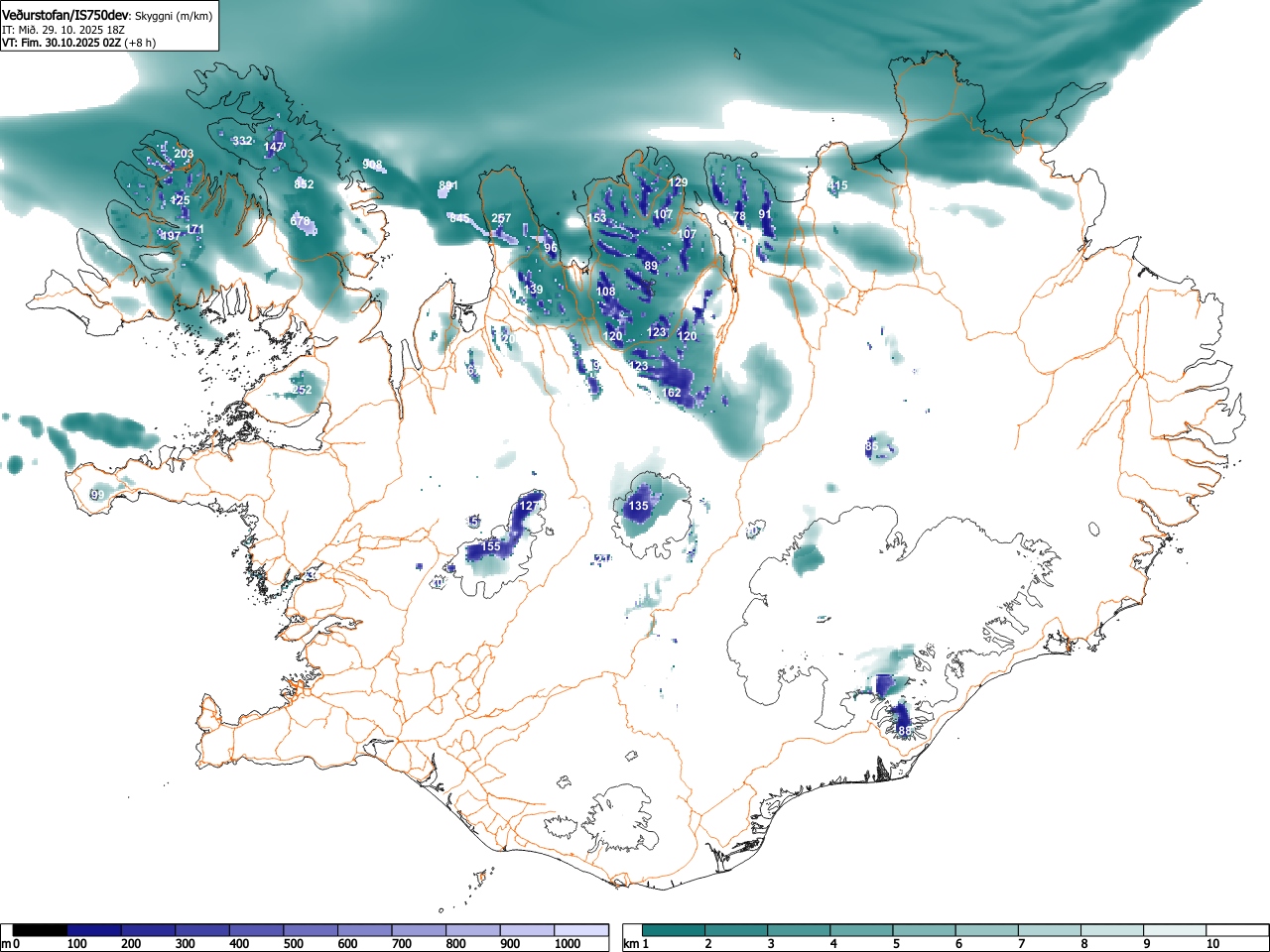The height and width of the screenshot is (952, 1270).
Task: Click the 125 visibility value on the map
Action: (x=180, y=200)
